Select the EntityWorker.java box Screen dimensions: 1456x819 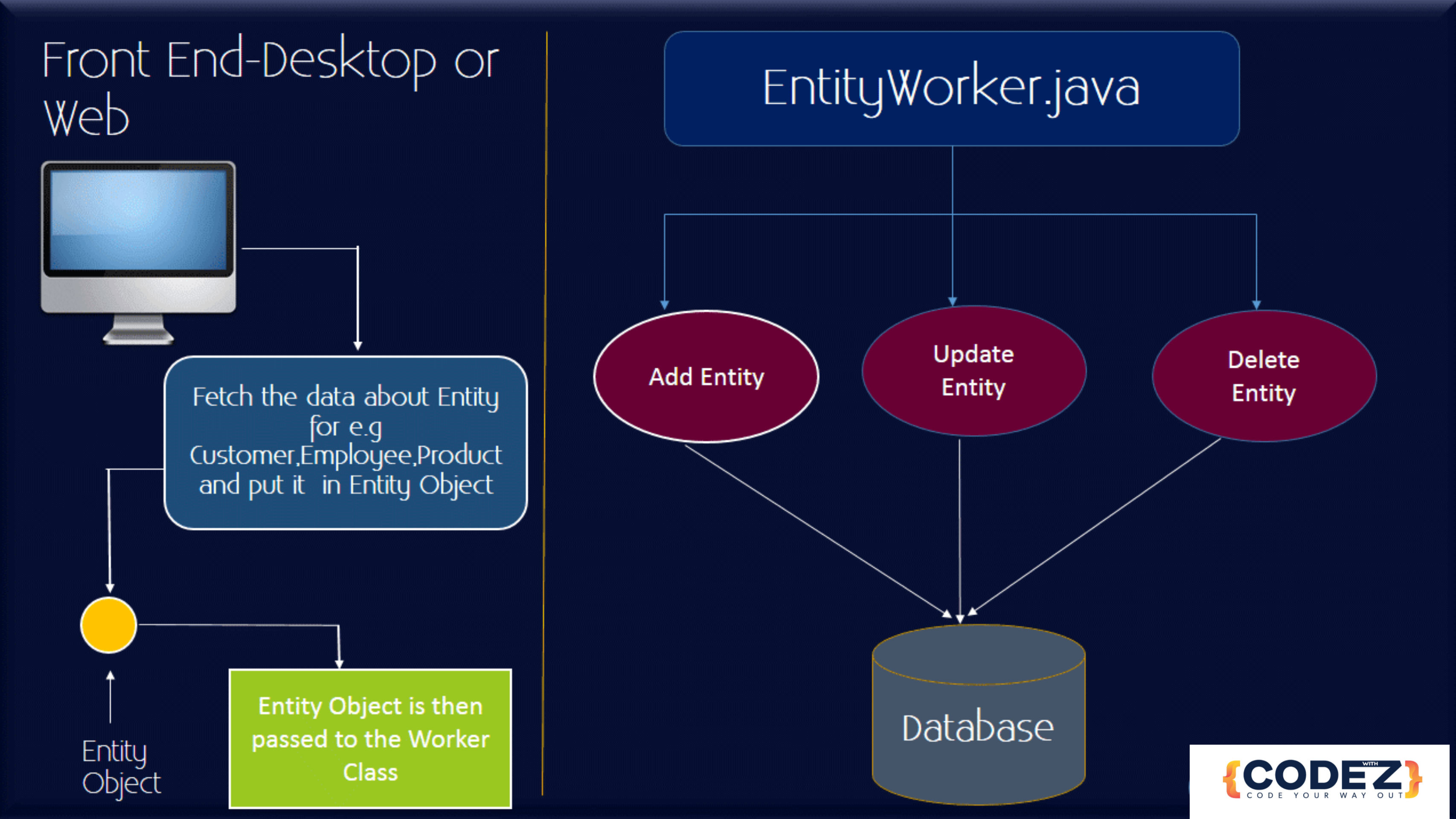[952, 89]
